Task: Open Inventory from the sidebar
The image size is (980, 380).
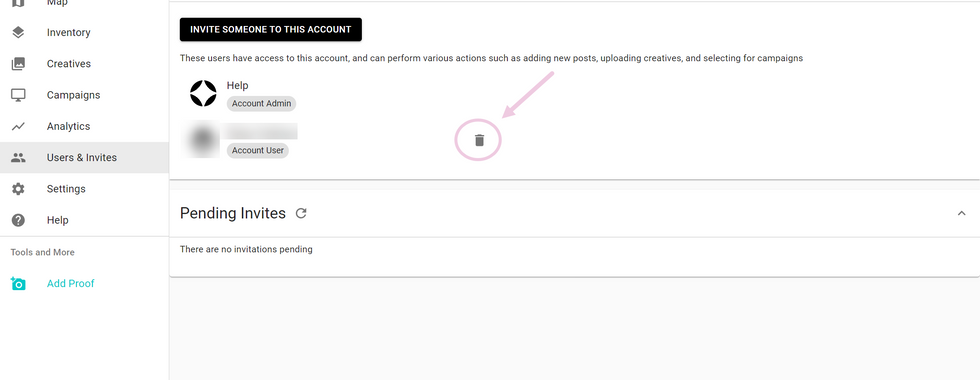Action: (84, 32)
